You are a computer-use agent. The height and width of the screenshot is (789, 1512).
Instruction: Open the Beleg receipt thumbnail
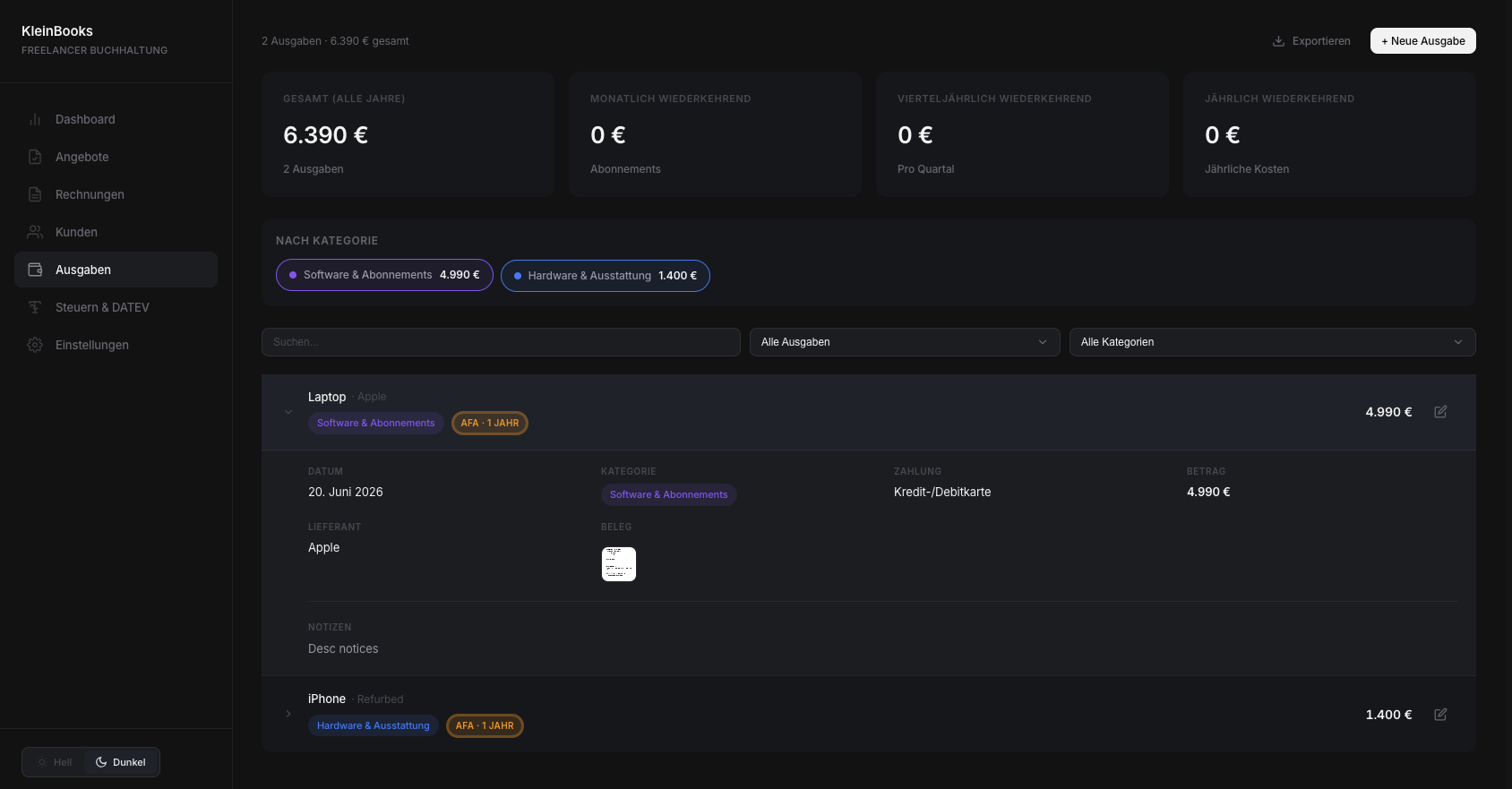[x=619, y=564]
